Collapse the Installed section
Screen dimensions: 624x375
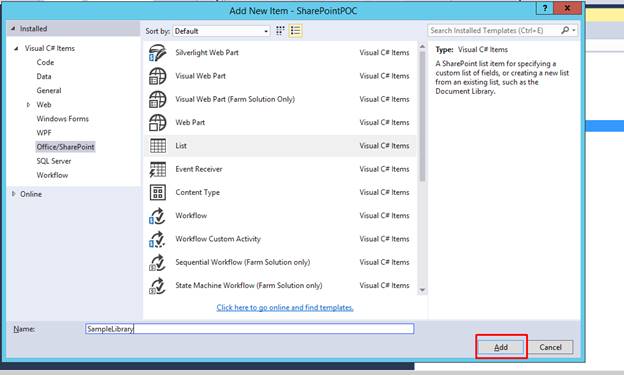pyautogui.click(x=13, y=29)
